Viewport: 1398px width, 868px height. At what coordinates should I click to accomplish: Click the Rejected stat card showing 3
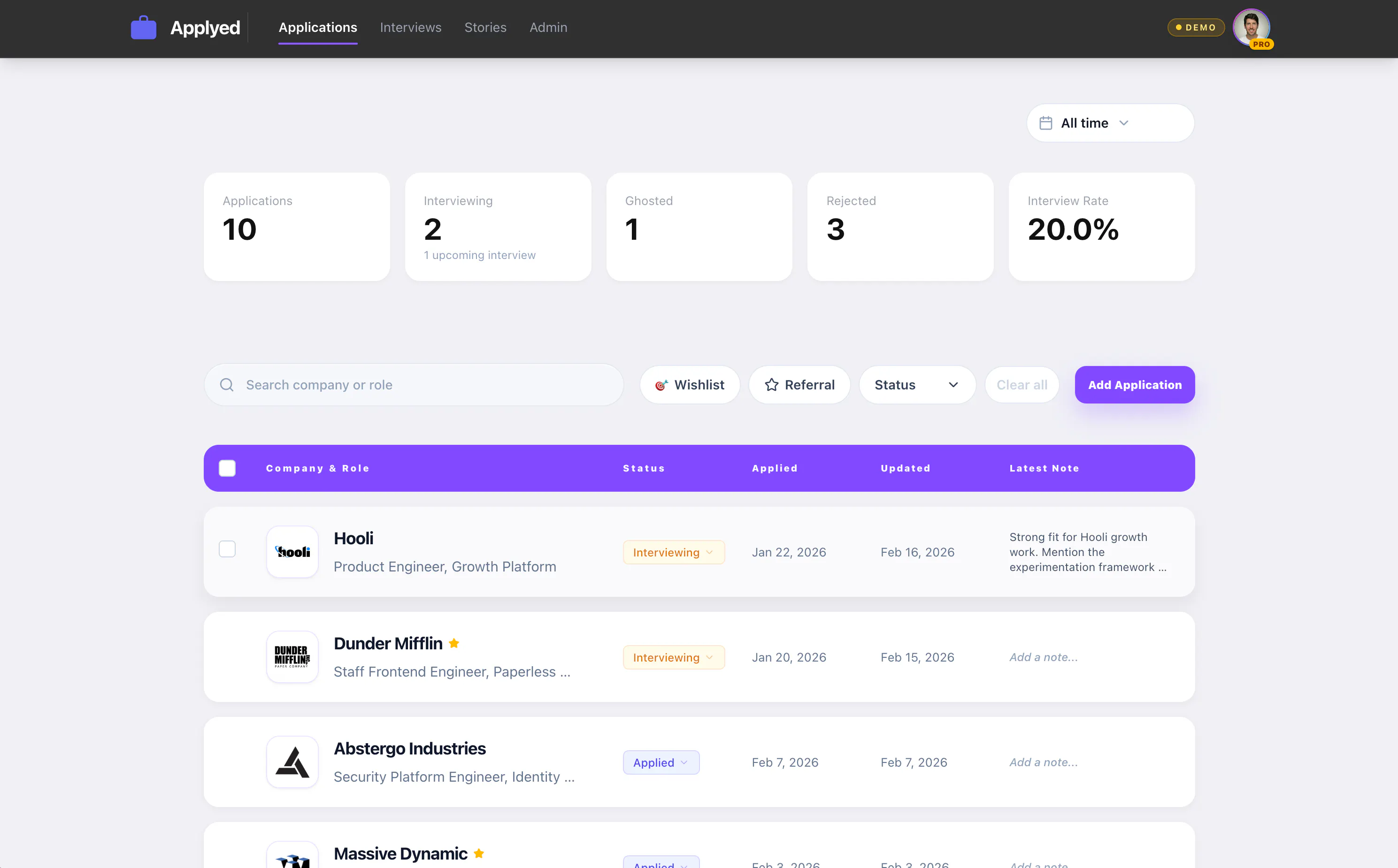pos(900,227)
